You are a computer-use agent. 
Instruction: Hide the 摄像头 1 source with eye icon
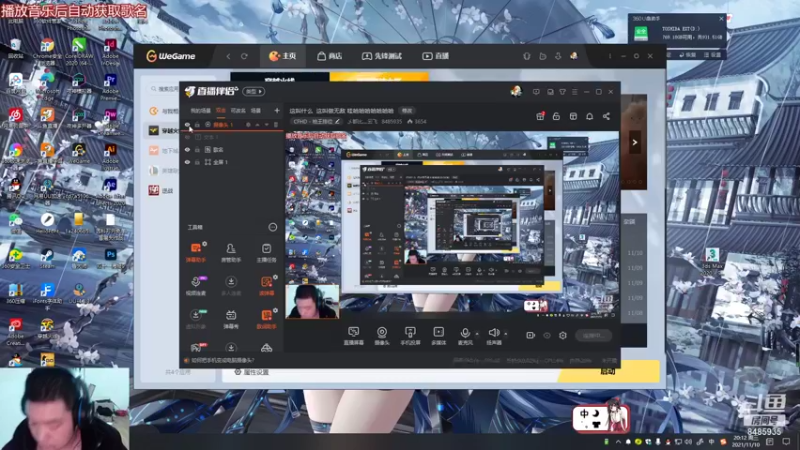pyautogui.click(x=187, y=124)
